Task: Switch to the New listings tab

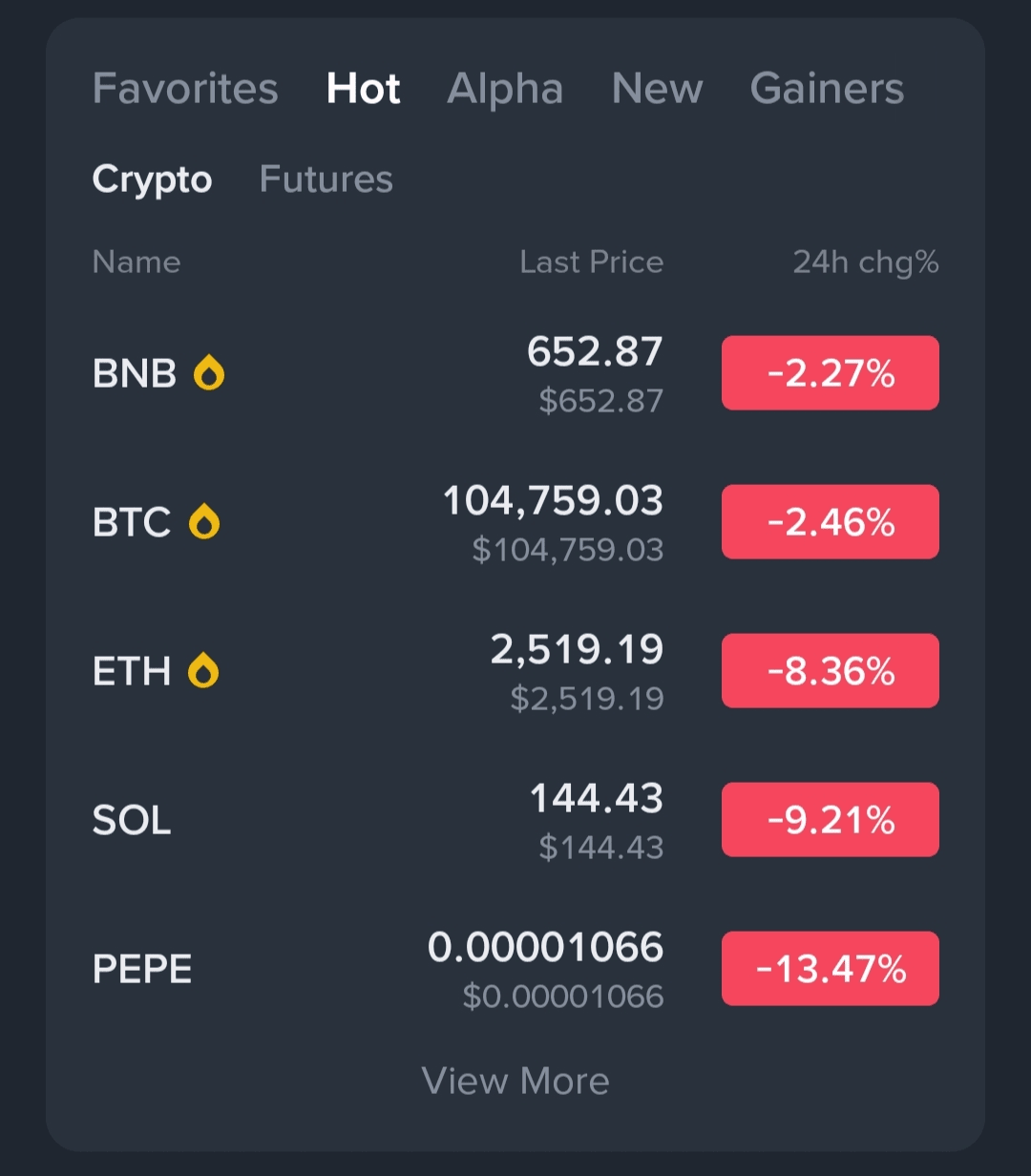Action: [657, 89]
